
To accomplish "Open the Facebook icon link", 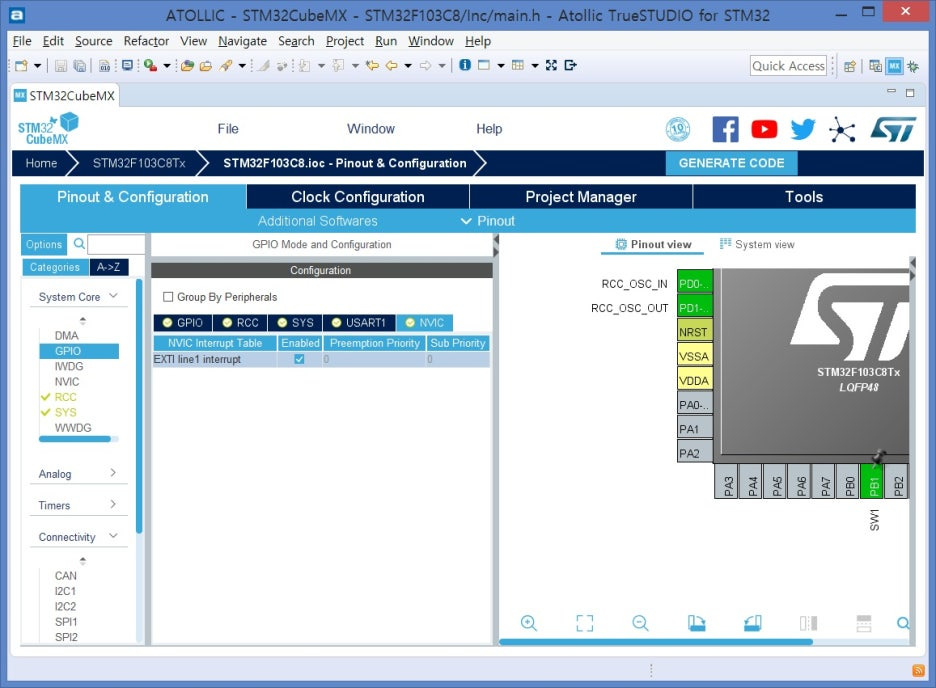I will pyautogui.click(x=725, y=129).
